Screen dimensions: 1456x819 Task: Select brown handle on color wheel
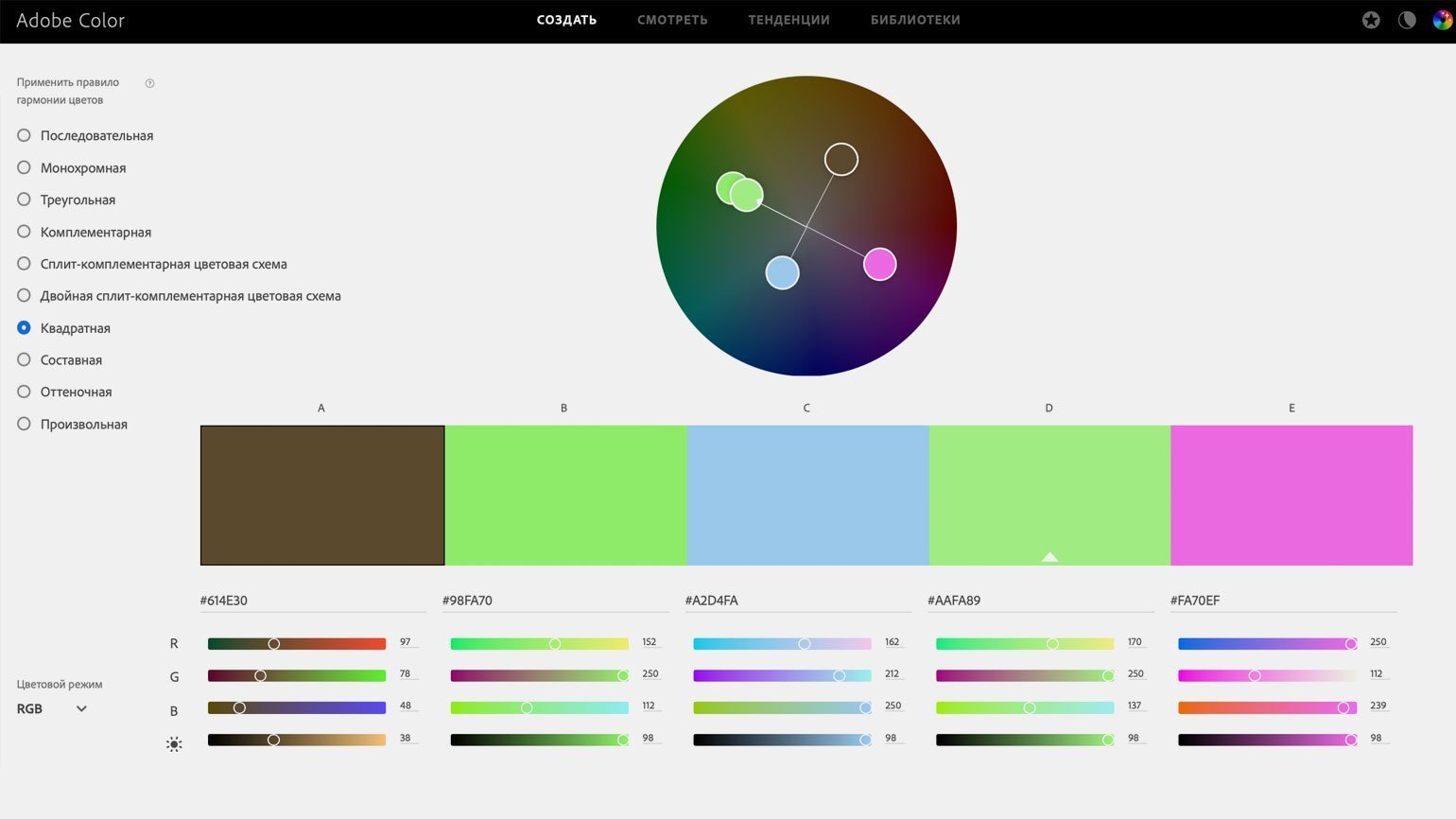841,159
